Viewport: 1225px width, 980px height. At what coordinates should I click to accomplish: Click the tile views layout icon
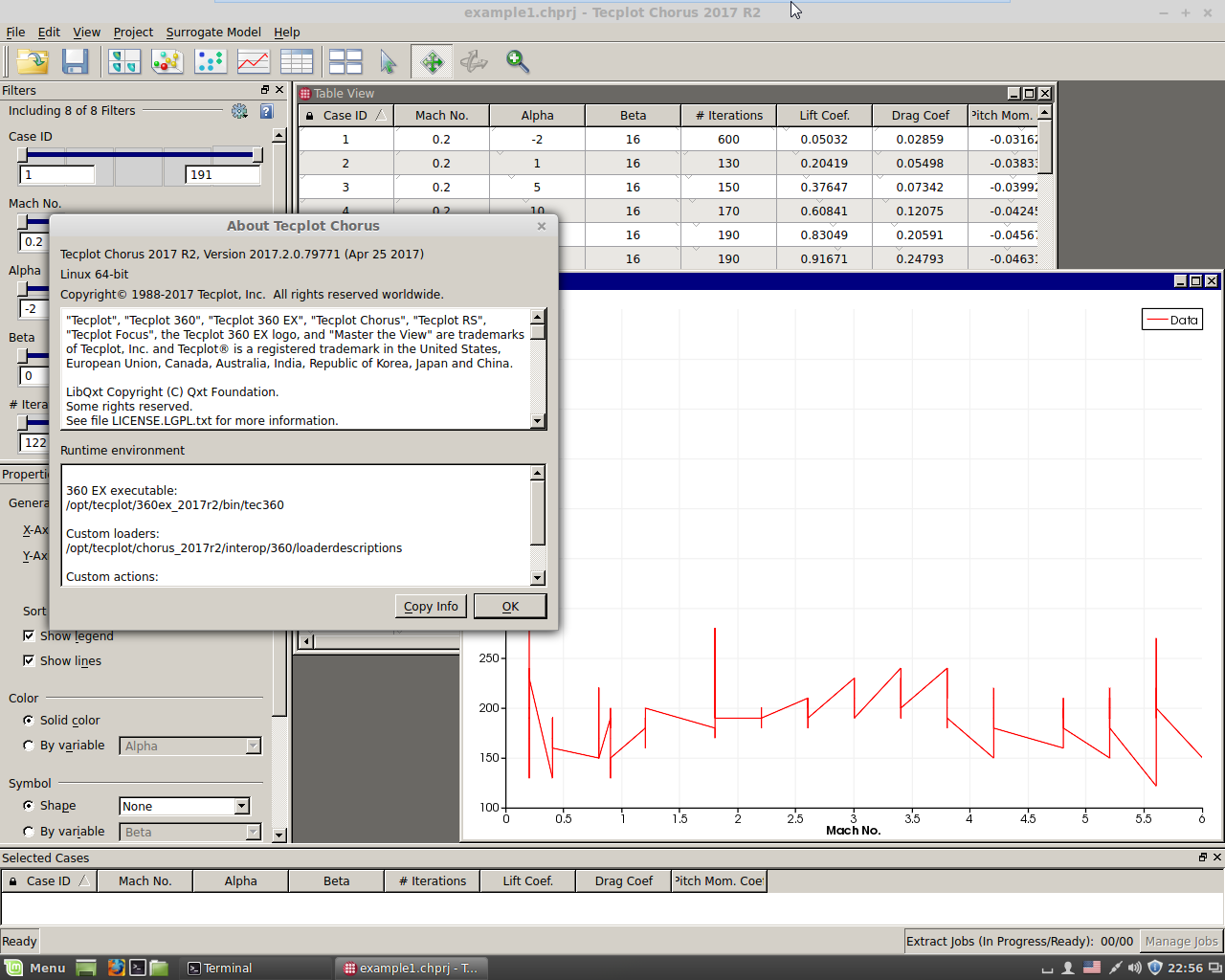[x=345, y=61]
